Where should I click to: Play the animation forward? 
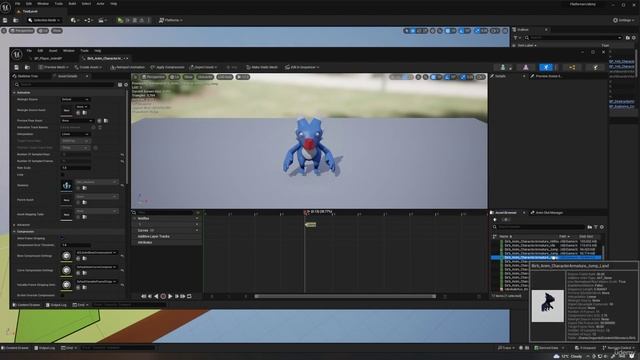[x=170, y=296]
